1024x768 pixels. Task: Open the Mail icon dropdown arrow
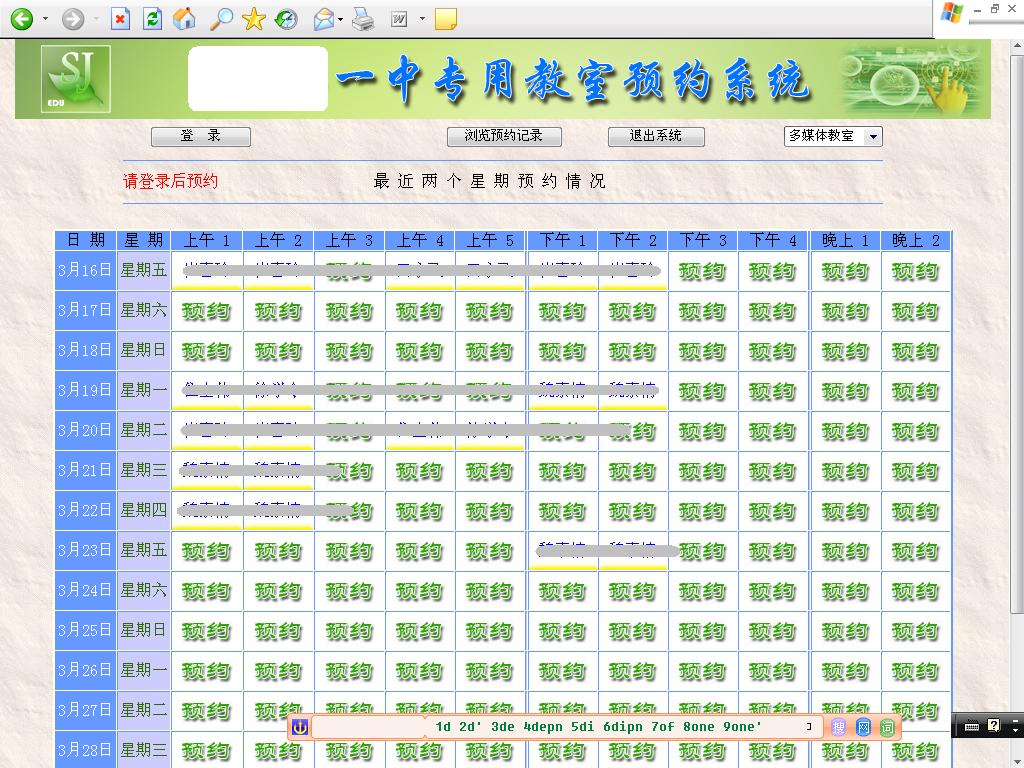339,18
